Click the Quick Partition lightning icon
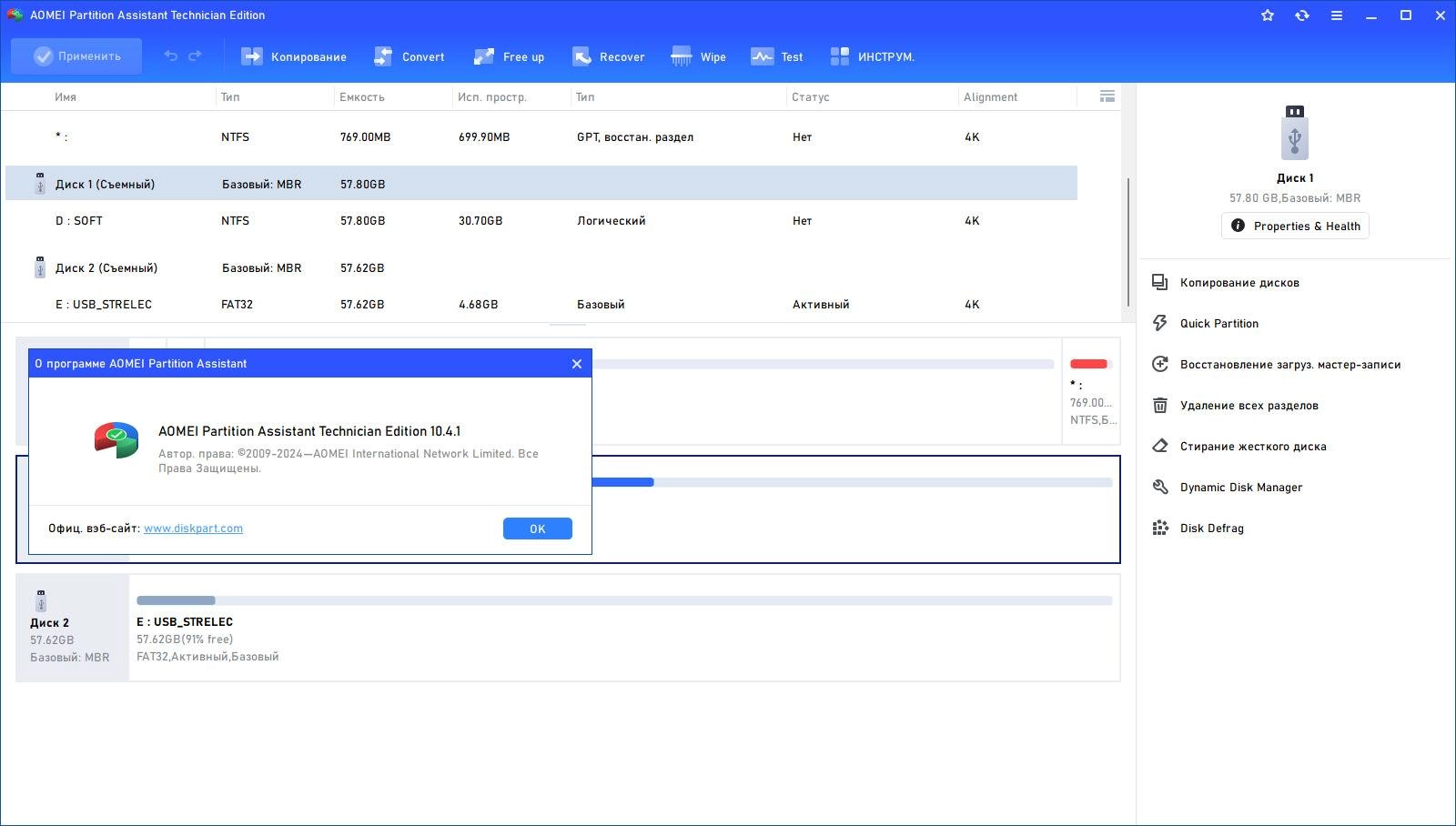Screen dimensions: 1456x826 1160,323
